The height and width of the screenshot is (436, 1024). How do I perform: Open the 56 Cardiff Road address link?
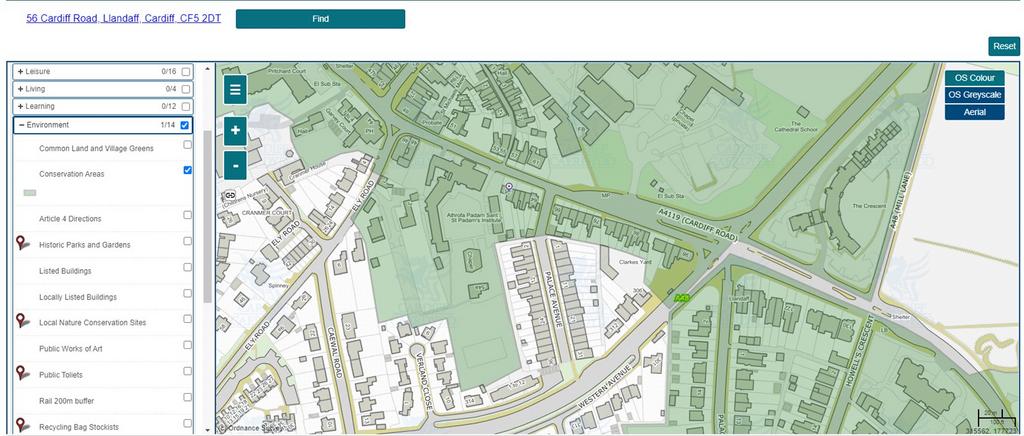(x=123, y=18)
